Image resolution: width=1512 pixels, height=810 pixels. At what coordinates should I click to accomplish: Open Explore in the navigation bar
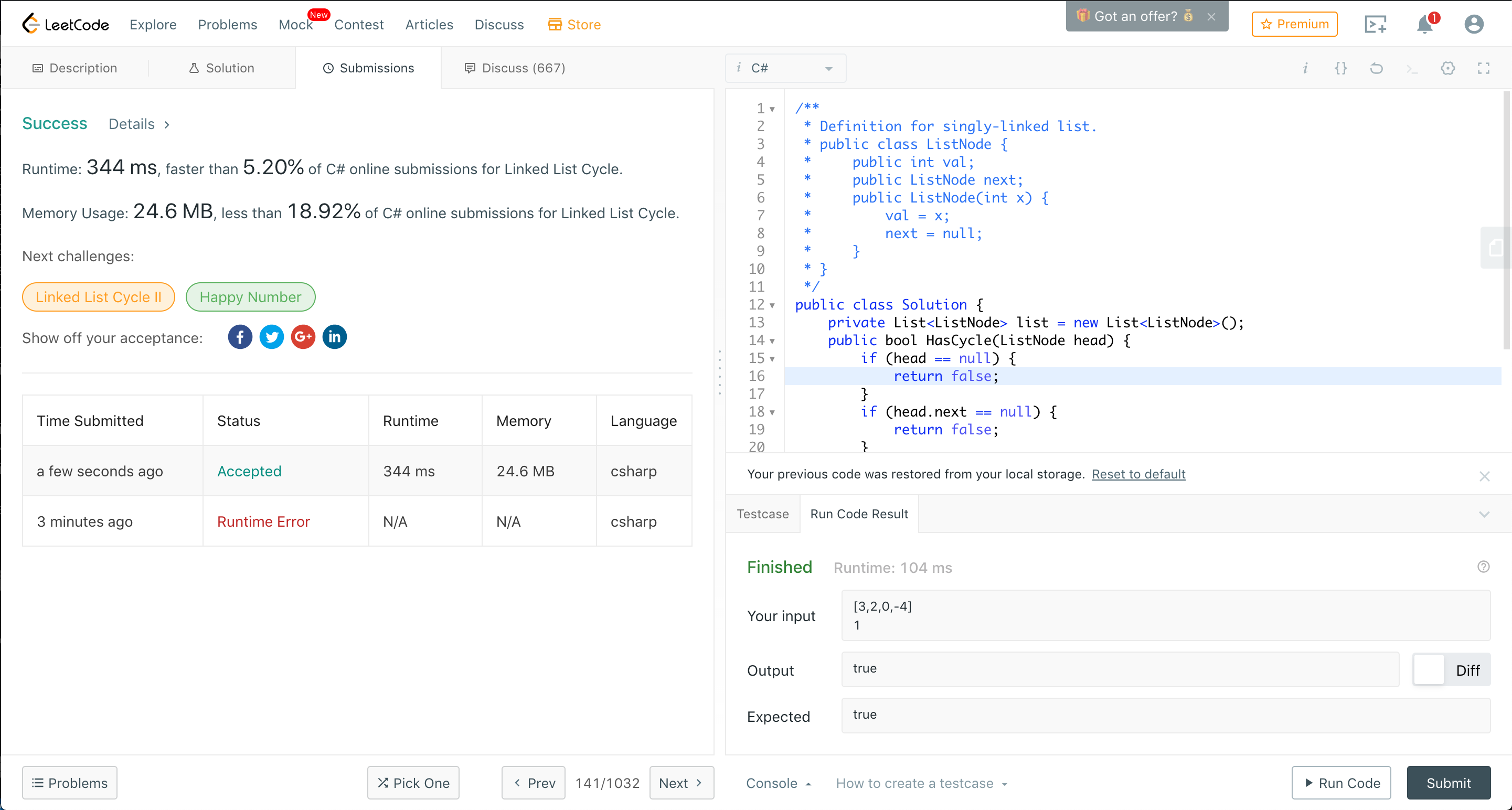pos(153,24)
